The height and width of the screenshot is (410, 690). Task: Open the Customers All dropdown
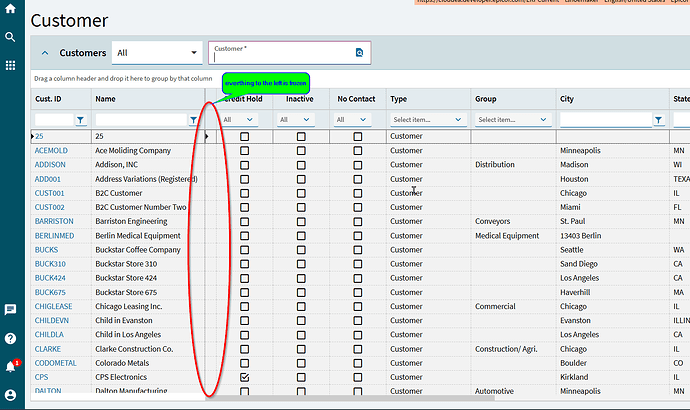(157, 53)
